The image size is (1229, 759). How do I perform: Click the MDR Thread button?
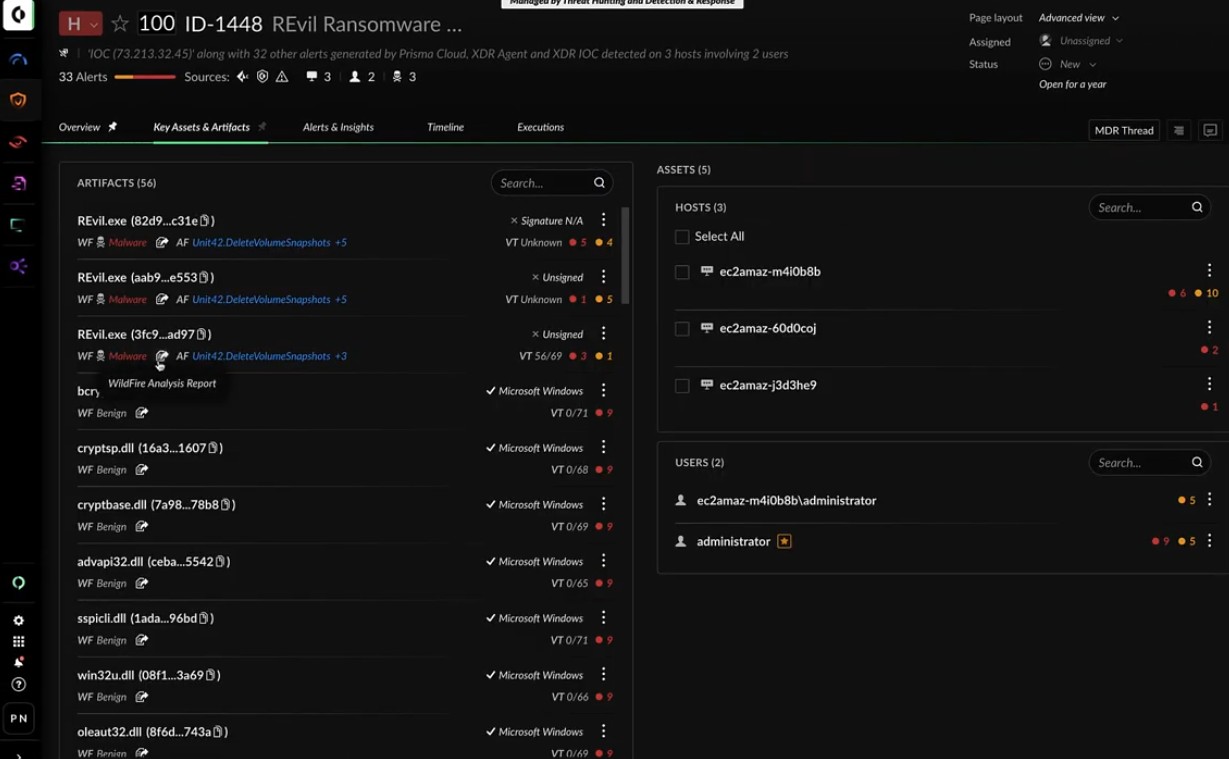(x=1124, y=130)
